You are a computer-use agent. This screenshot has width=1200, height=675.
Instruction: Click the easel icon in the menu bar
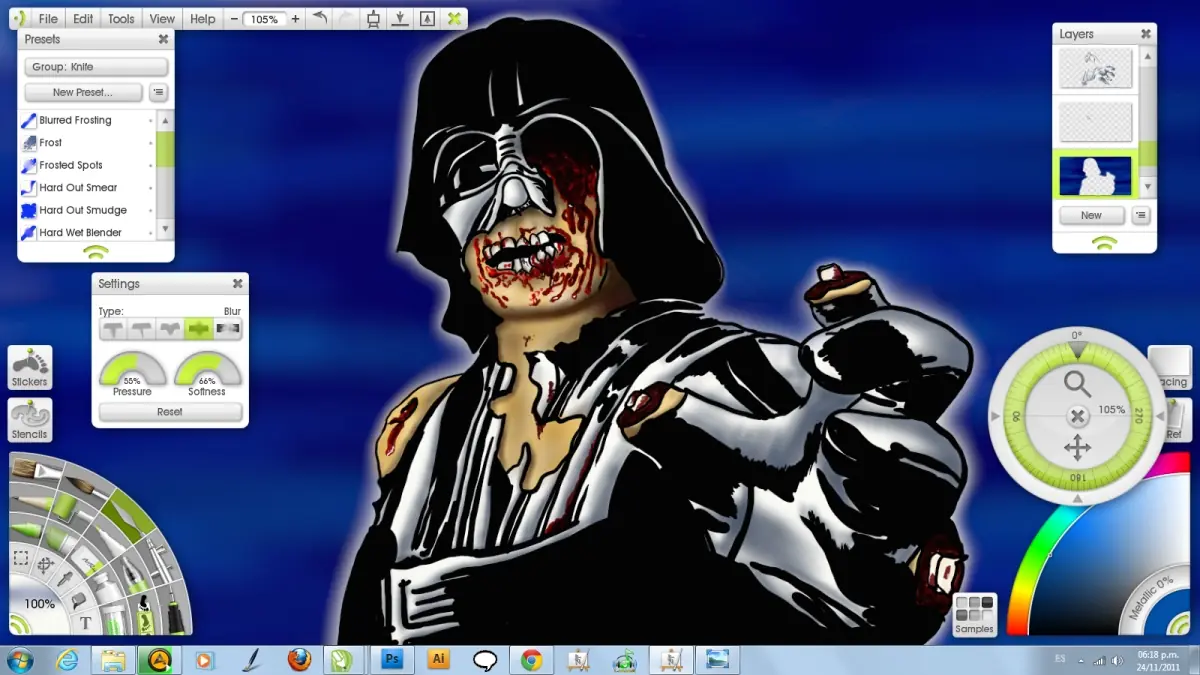(373, 19)
